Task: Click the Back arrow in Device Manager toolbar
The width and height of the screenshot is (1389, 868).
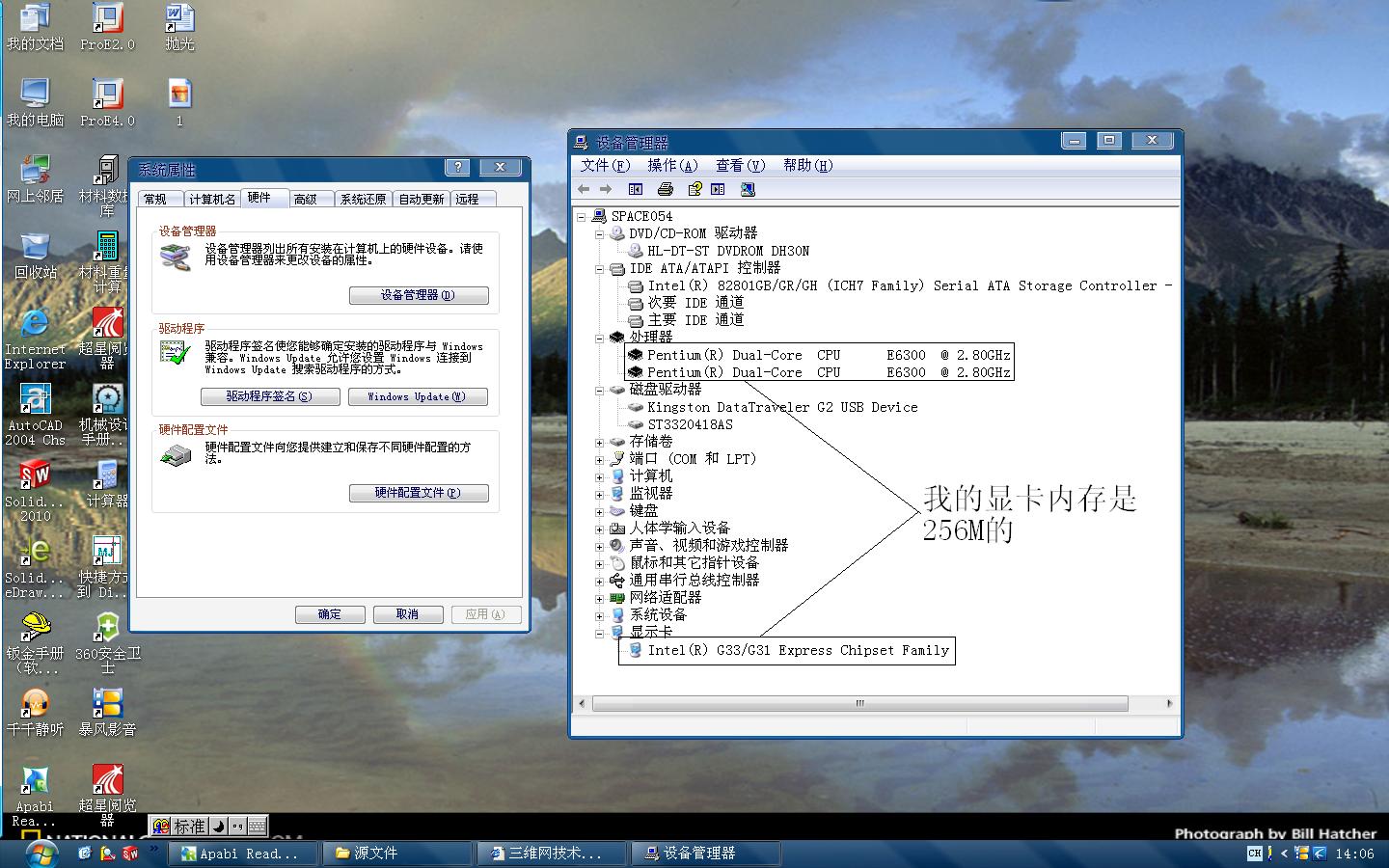Action: 584,190
